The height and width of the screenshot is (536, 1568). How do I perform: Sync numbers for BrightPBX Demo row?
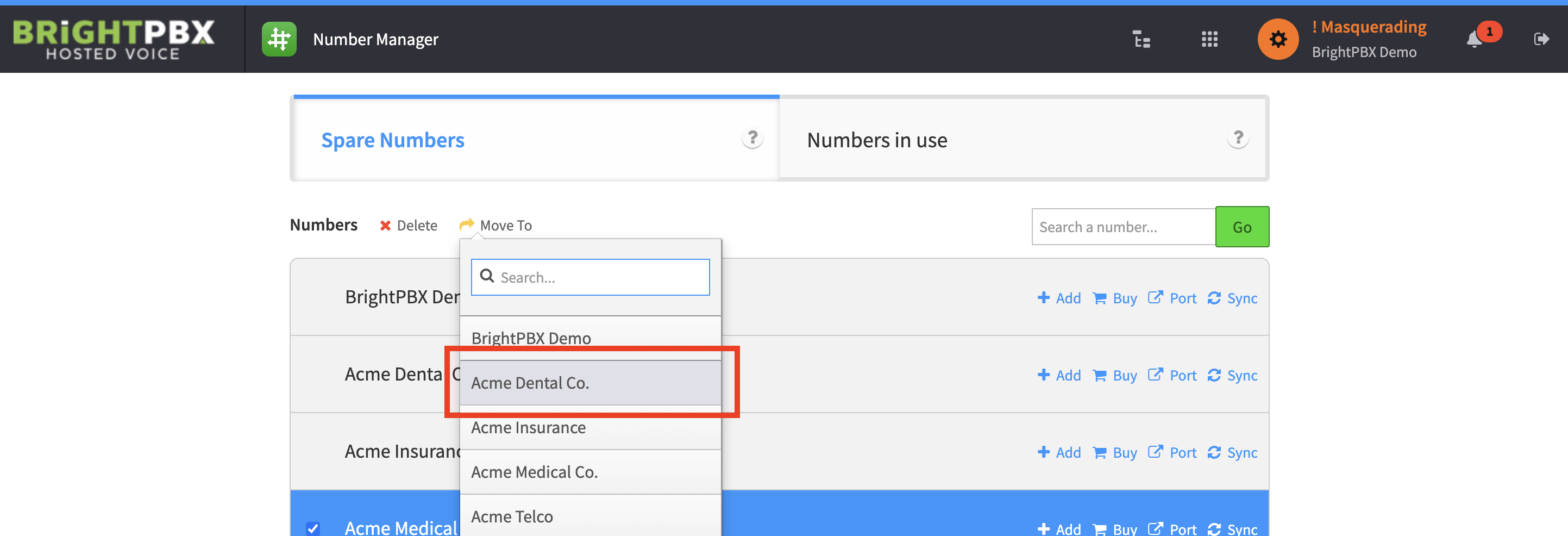pyautogui.click(x=1233, y=298)
